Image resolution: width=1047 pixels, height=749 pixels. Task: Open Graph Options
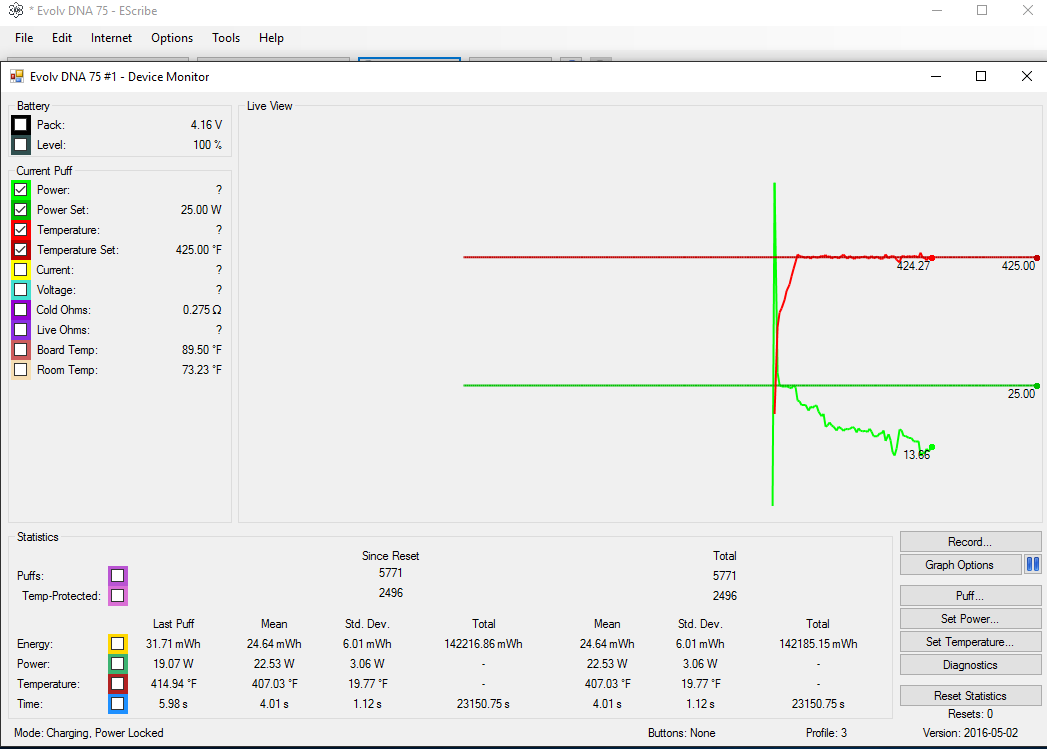pyautogui.click(x=959, y=565)
